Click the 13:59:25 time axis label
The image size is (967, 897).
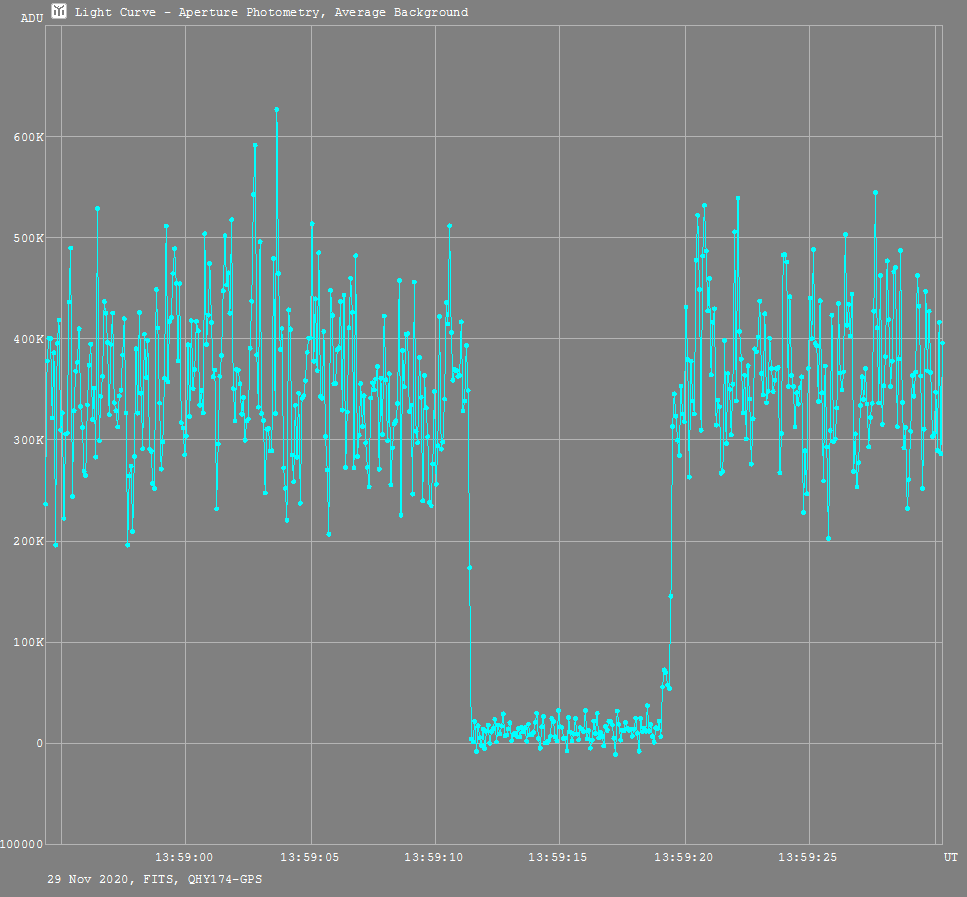click(807, 857)
